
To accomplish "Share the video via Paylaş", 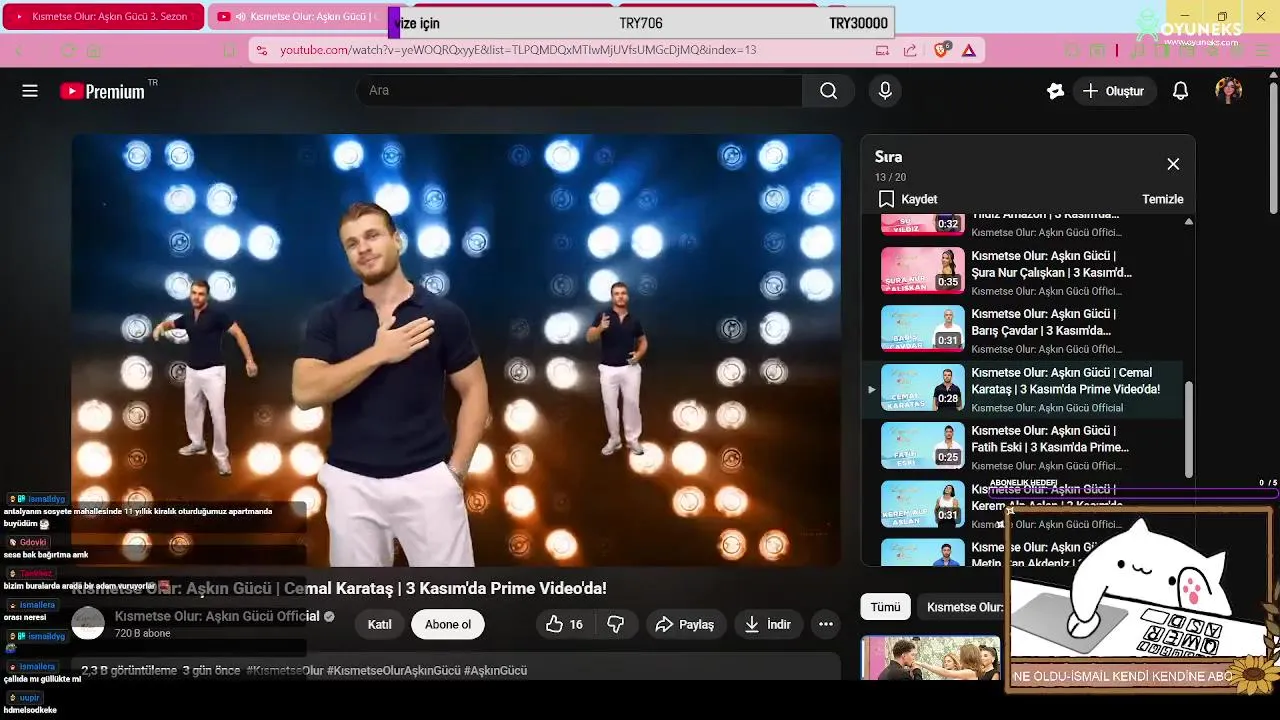I will click(685, 624).
